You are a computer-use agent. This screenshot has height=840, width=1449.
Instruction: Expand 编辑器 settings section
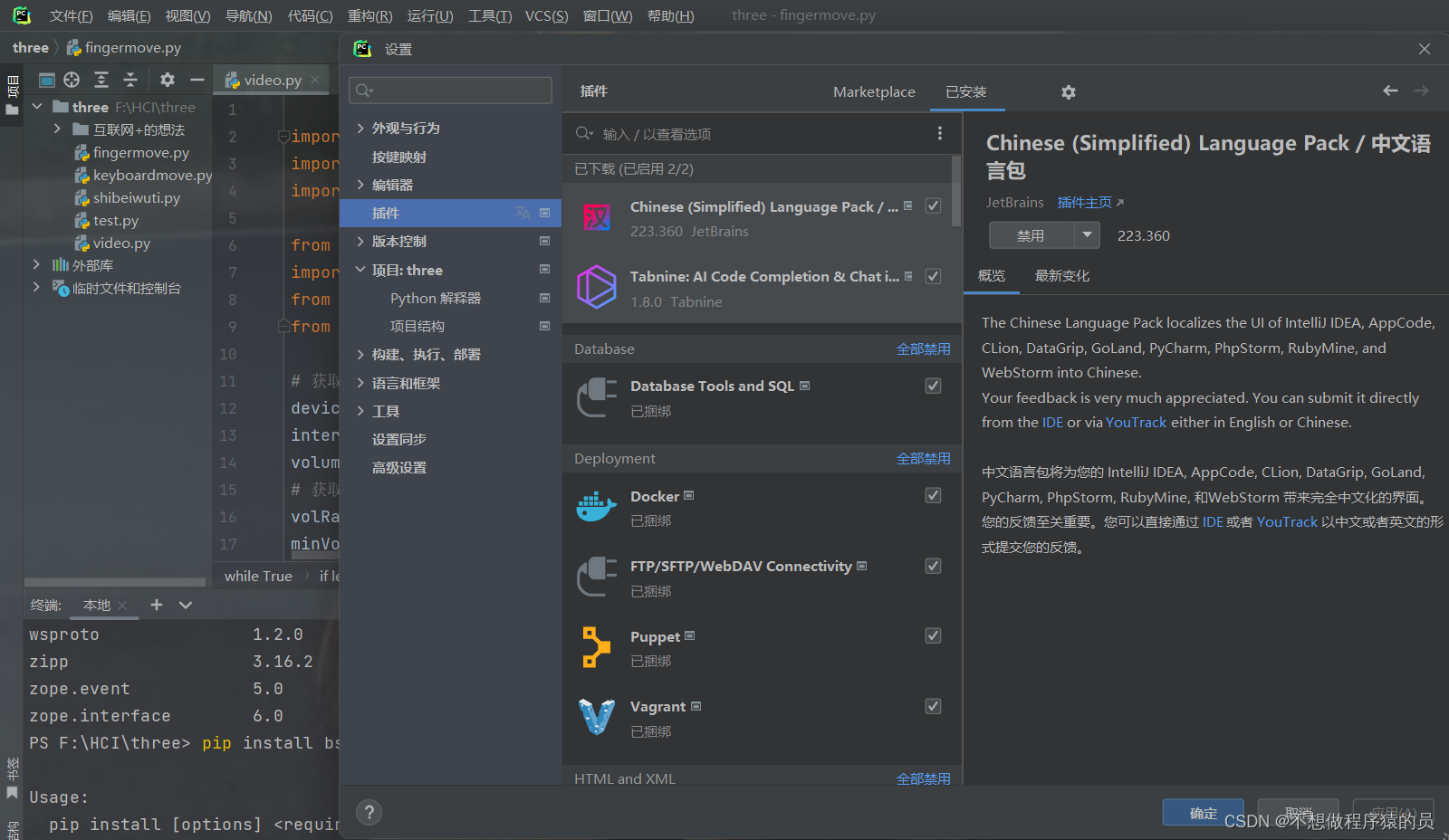click(x=360, y=185)
